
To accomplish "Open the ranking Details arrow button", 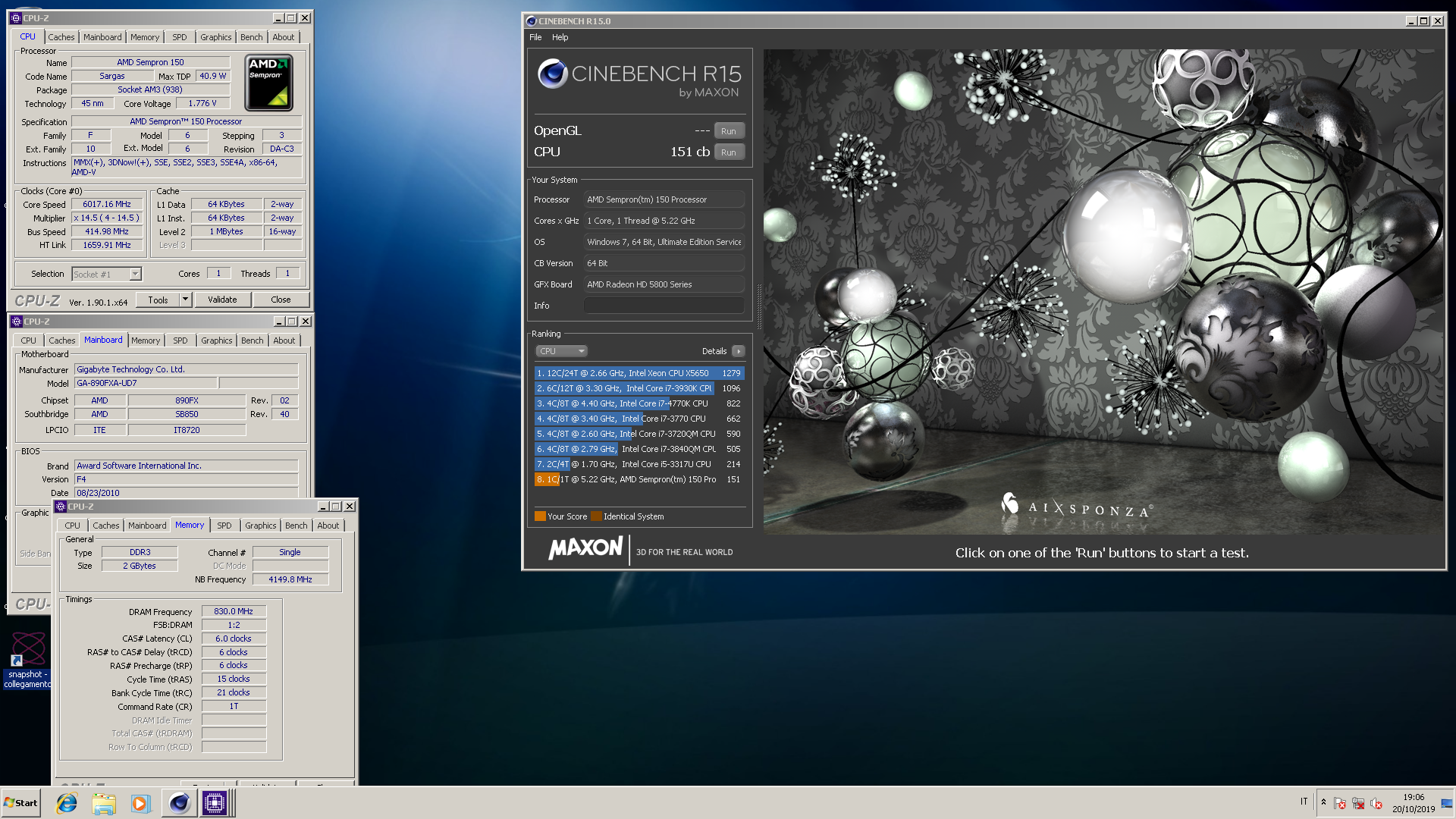I will click(x=739, y=351).
